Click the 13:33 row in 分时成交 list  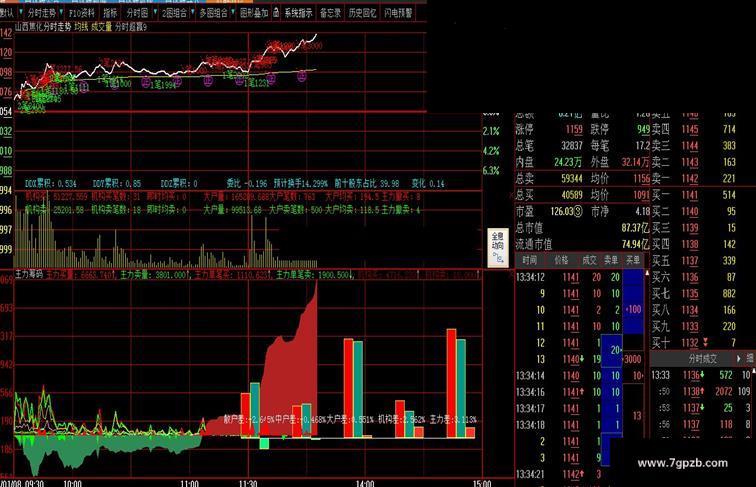[702, 375]
